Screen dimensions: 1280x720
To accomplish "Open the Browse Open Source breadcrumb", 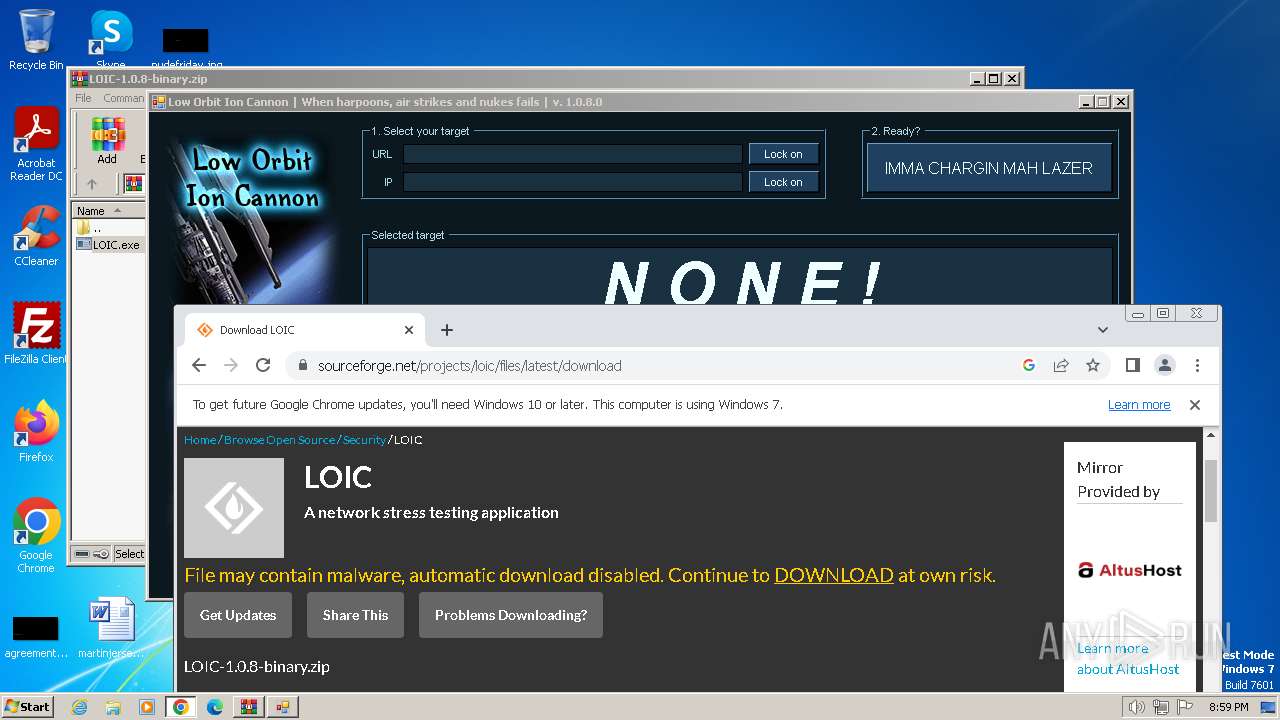I will tap(280, 440).
